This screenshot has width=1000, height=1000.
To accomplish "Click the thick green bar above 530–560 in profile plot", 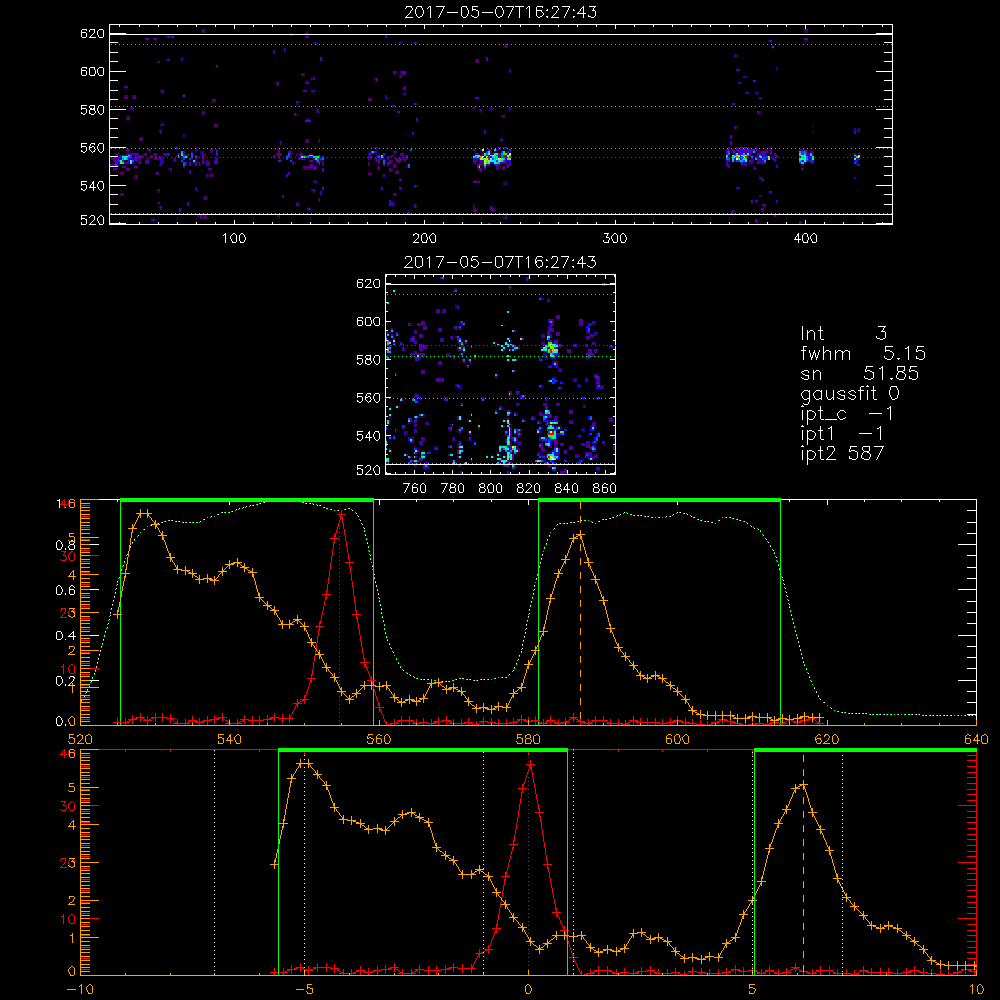I will coord(247,500).
